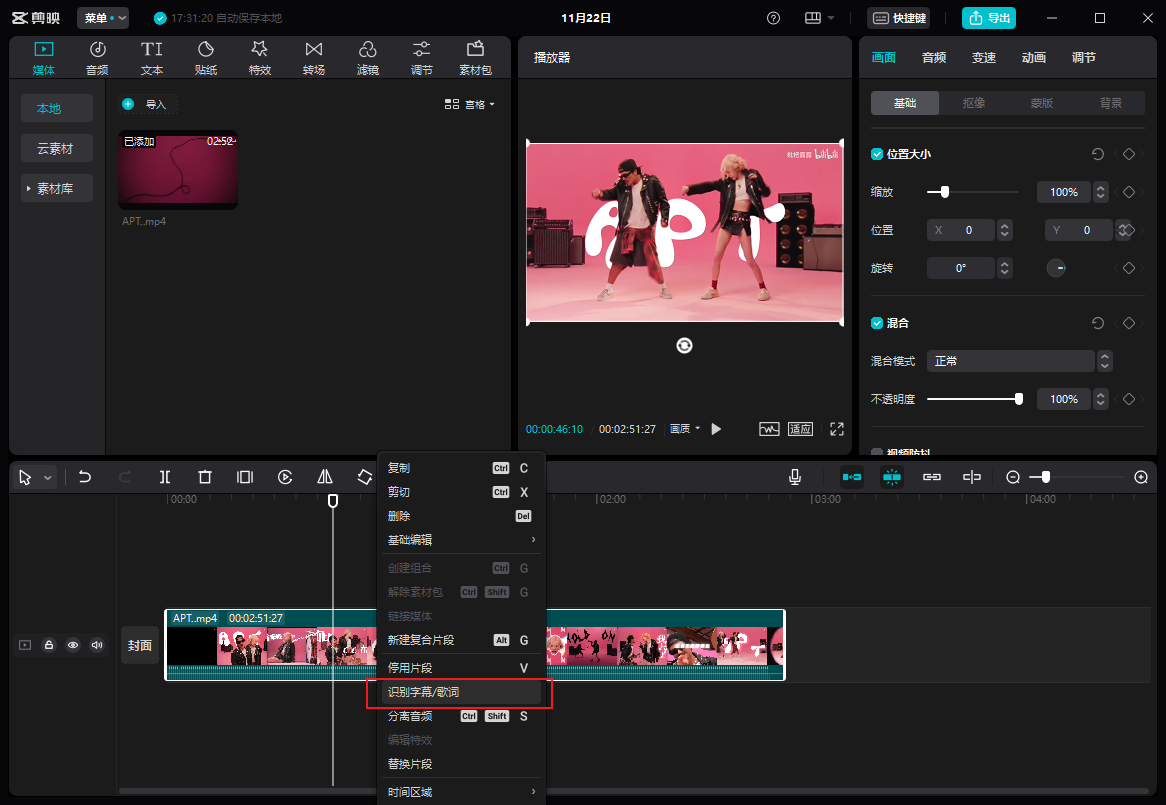Open the 画质 quality dropdown in player

(685, 429)
